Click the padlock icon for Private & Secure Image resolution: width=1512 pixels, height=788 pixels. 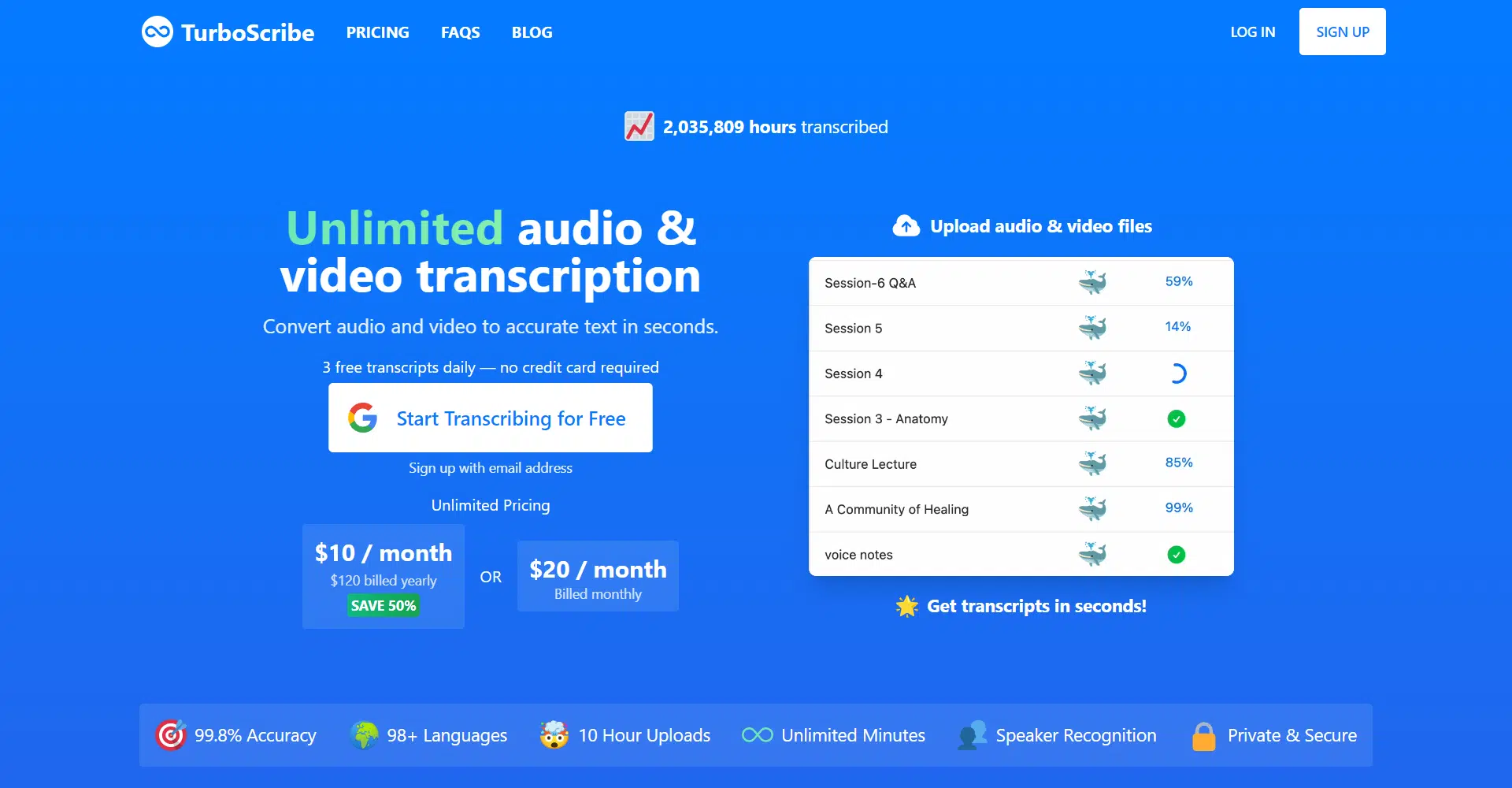(1203, 736)
